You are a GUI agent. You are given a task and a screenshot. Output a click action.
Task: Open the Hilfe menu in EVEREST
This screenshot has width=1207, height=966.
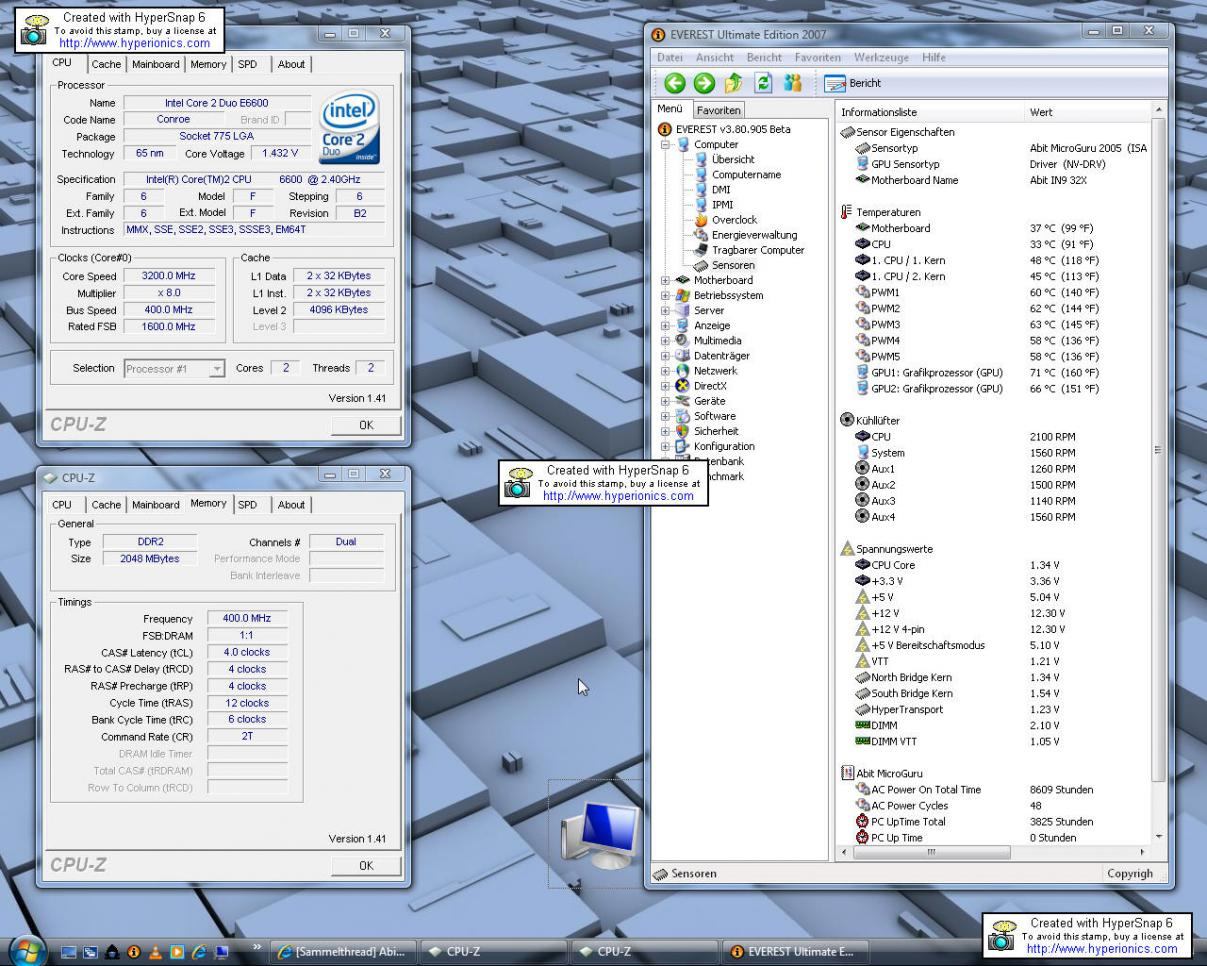point(934,57)
